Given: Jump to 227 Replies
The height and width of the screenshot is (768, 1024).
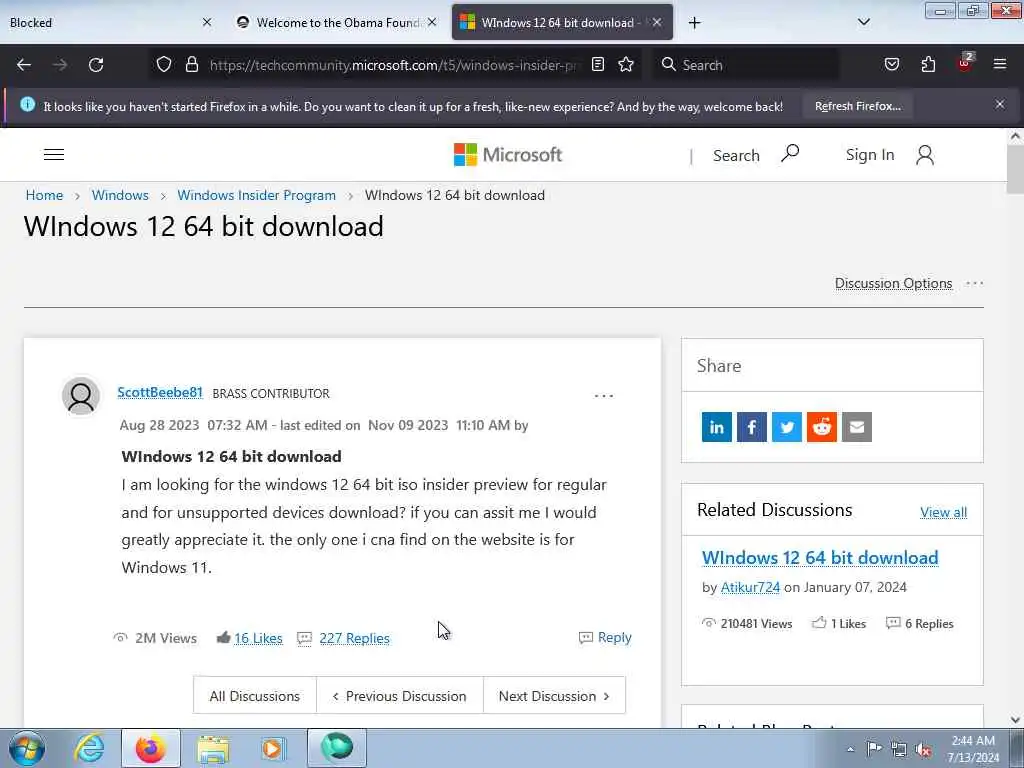Looking at the screenshot, I should (355, 638).
